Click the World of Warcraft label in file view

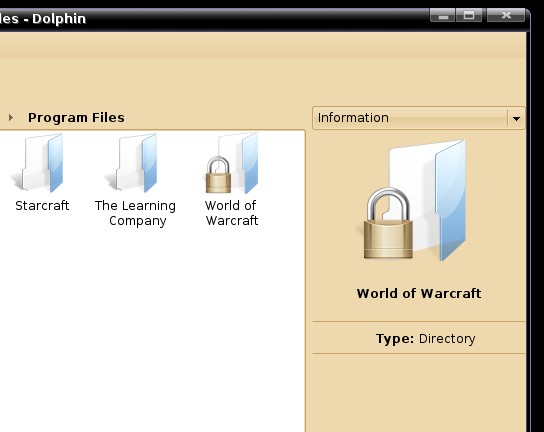pyautogui.click(x=231, y=213)
